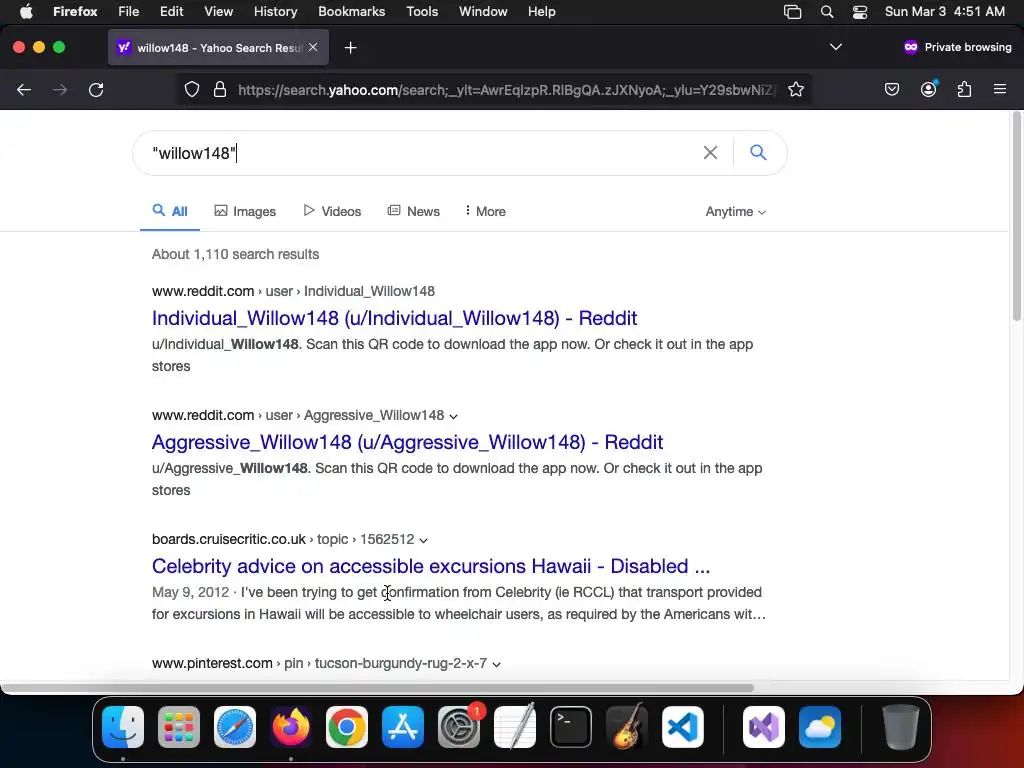The image size is (1024, 768).
Task: Open the Individual_Willow148 Reddit result link
Action: pyautogui.click(x=394, y=318)
